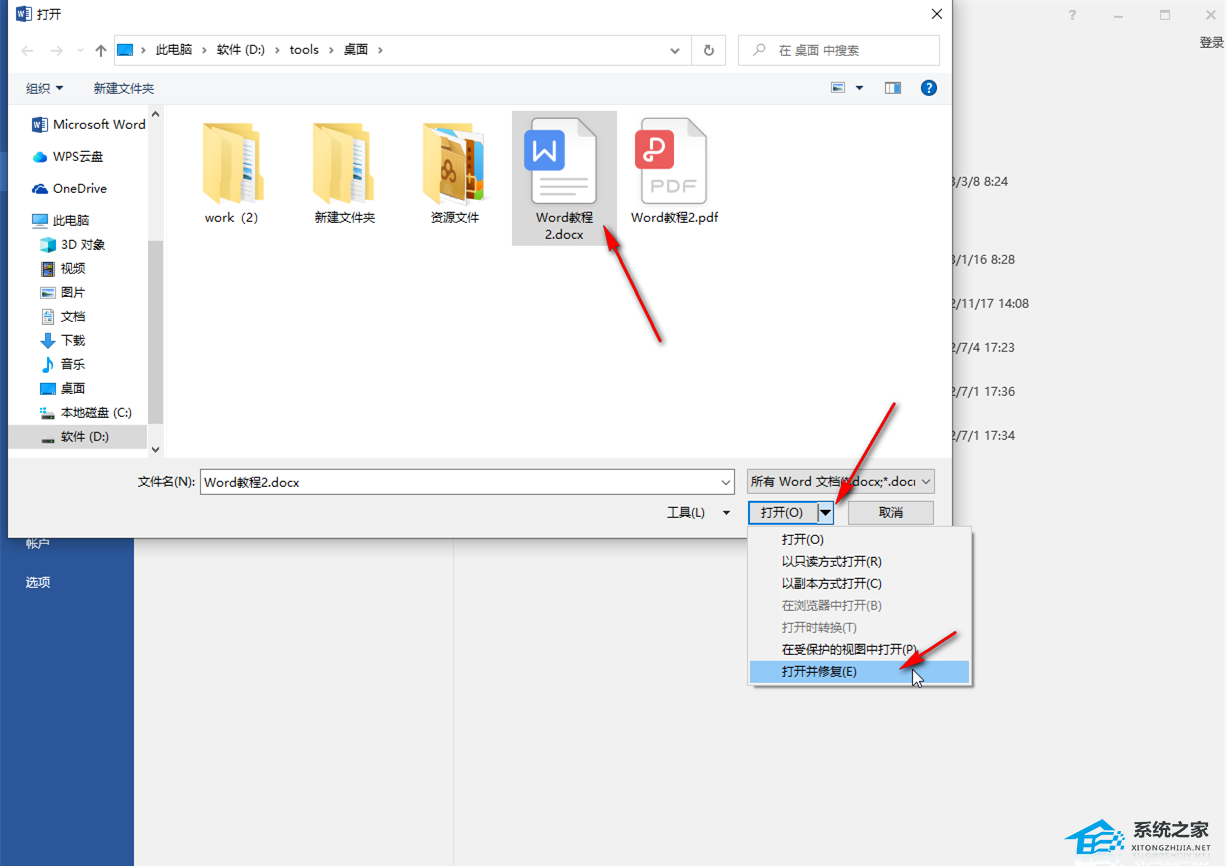Open the file type filter dropdown
1226x866 pixels.
(x=841, y=482)
